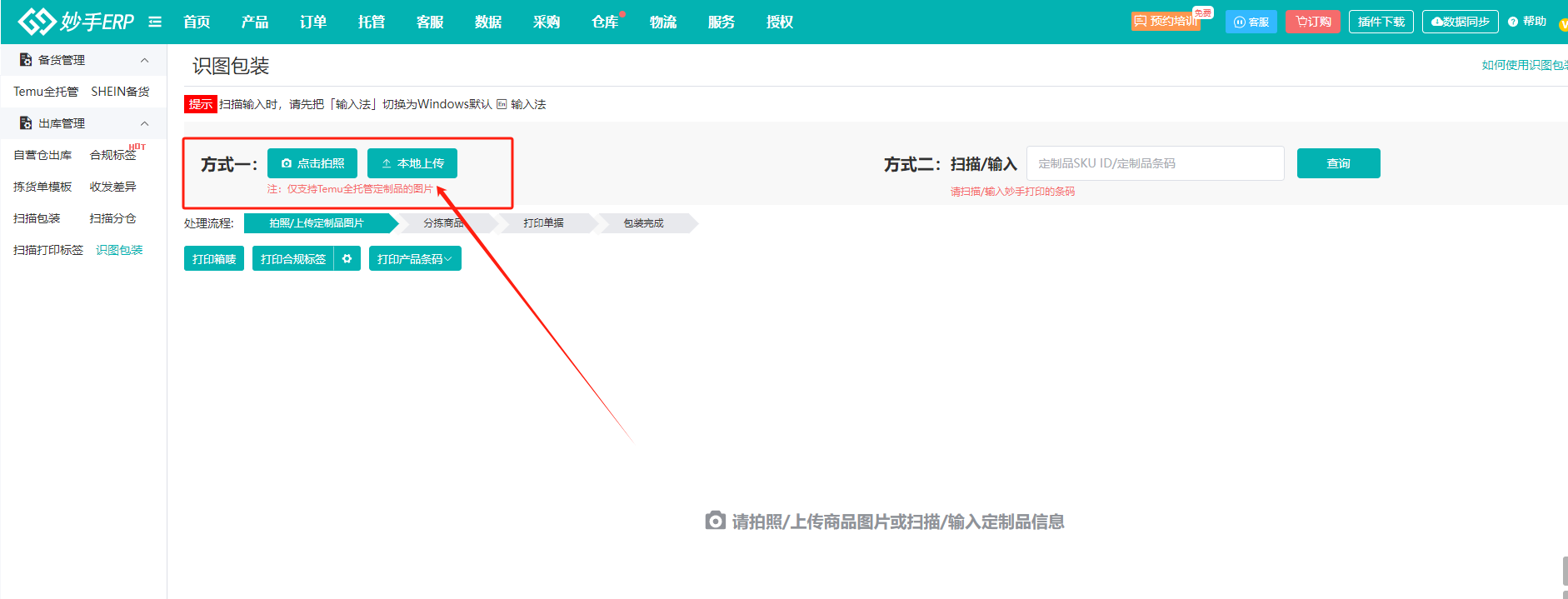Viewport: 1568px width, 599px height.
Task: Open 扫描包装 in sidebar
Action: 37,218
